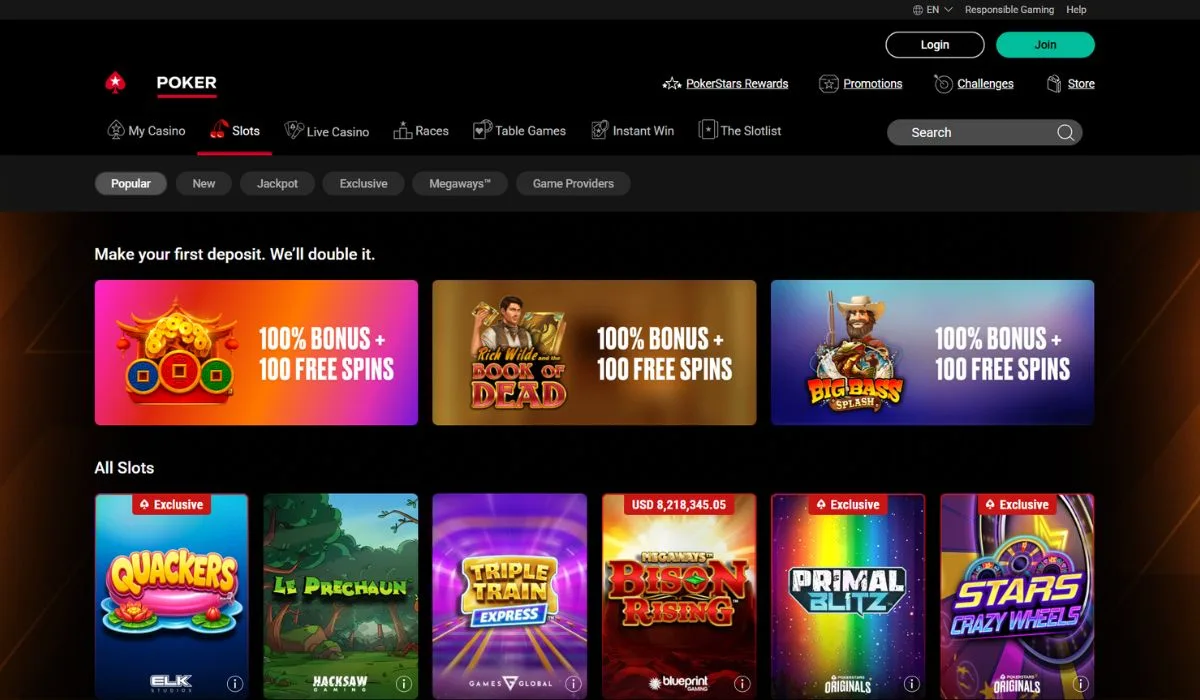The height and width of the screenshot is (700, 1200).
Task: Select the Jackpot filter chip
Action: [277, 183]
